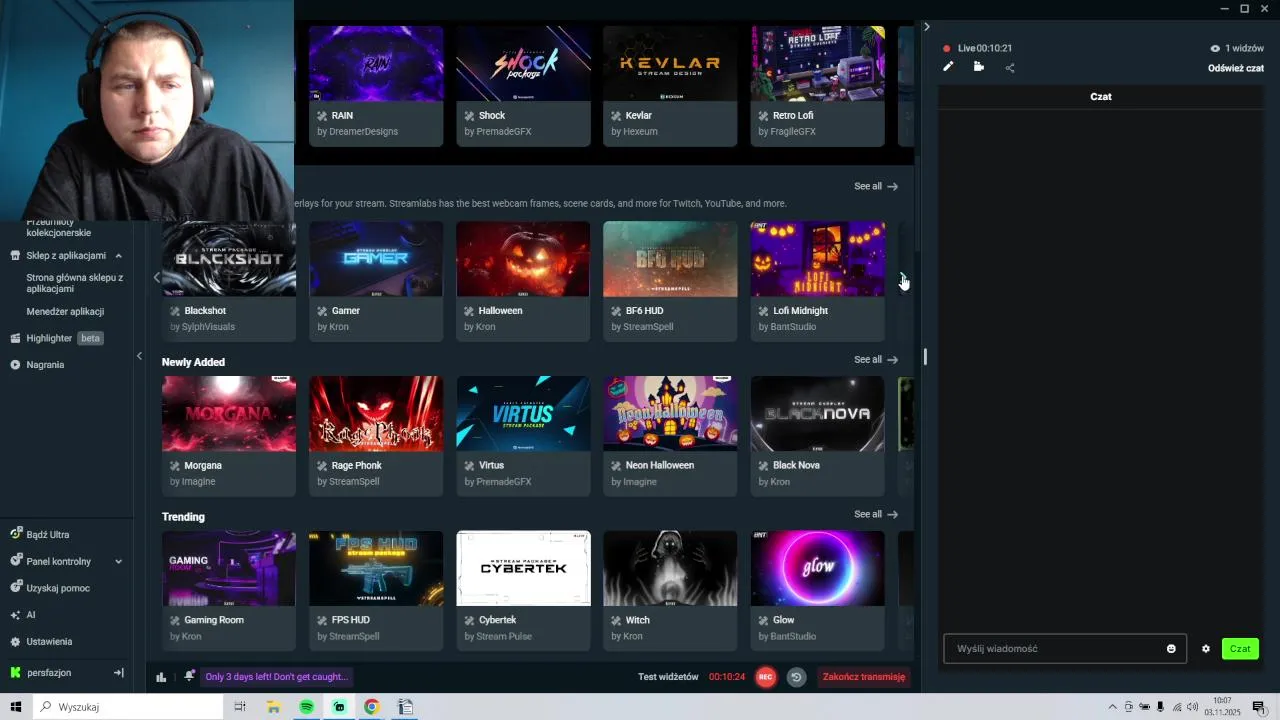The width and height of the screenshot is (1280, 720).
Task: Open the Virtus overlay thumbnail
Action: pos(523,414)
